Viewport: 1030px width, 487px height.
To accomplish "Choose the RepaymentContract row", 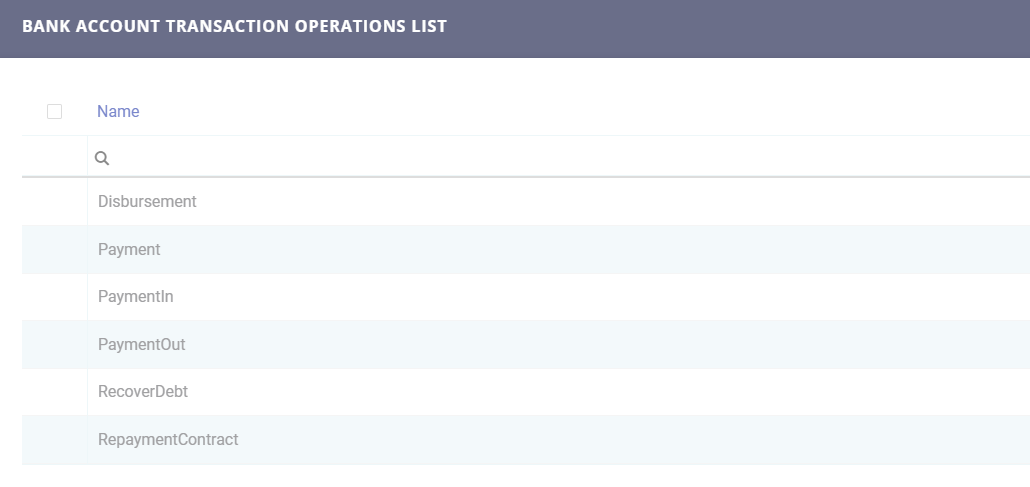I will (x=168, y=439).
